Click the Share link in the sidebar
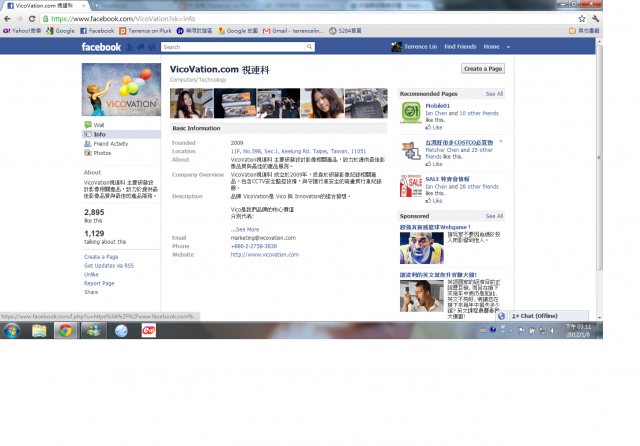Image resolution: width=640 pixels, height=446 pixels. (91, 292)
